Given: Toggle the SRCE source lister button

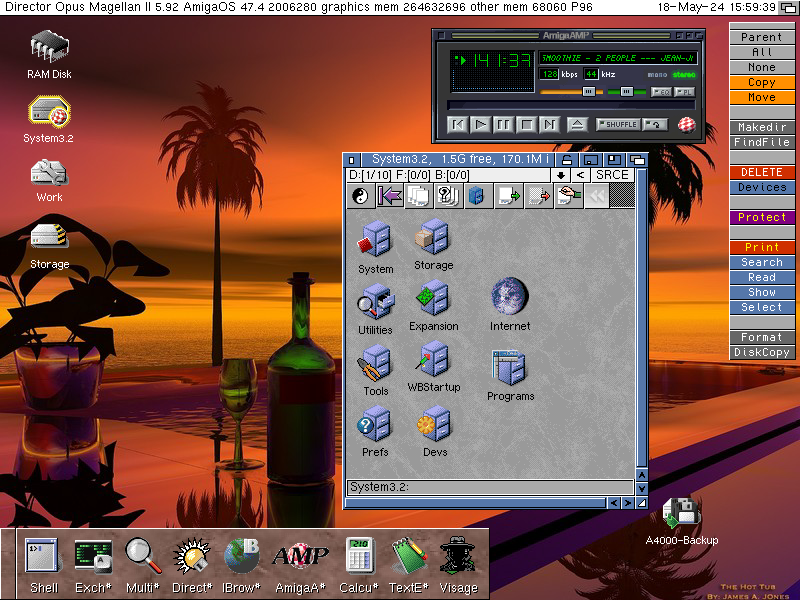Looking at the screenshot, I should 612,175.
